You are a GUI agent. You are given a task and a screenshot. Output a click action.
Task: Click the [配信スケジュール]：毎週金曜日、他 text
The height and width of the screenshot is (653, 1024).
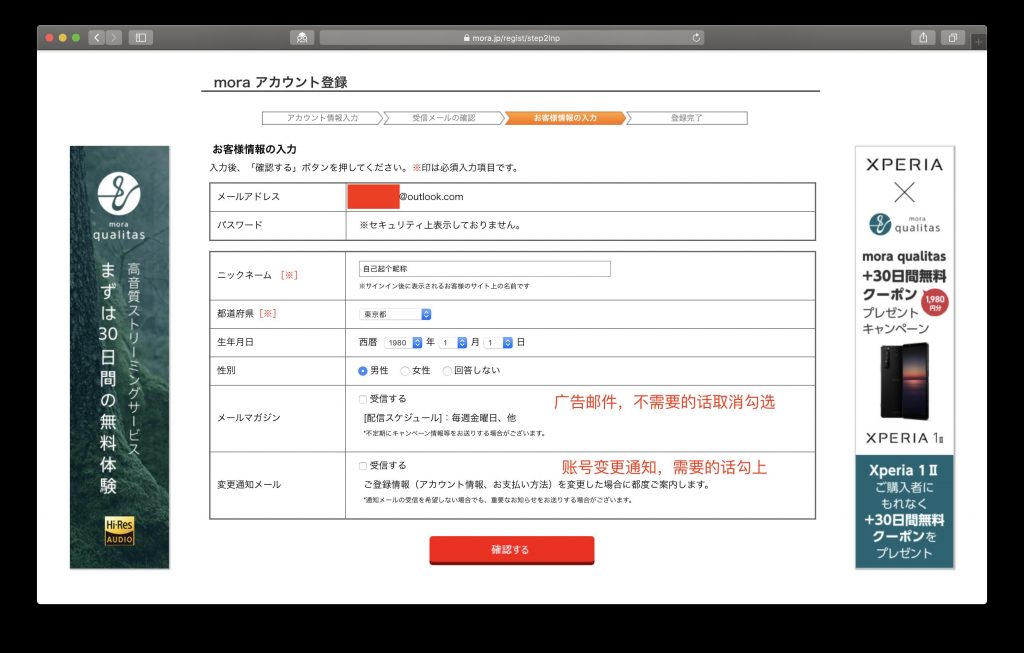click(440, 418)
